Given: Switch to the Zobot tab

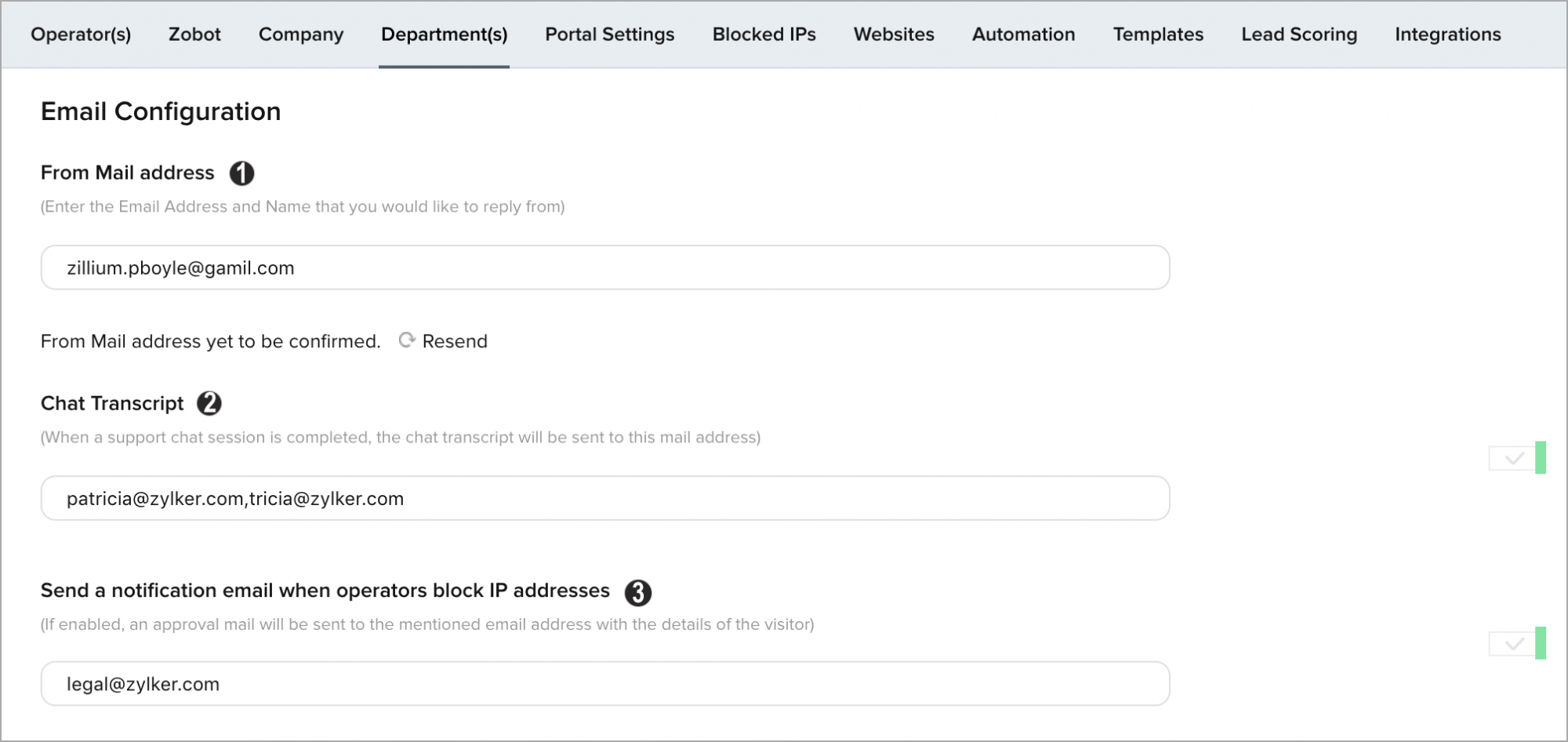Looking at the screenshot, I should point(194,35).
